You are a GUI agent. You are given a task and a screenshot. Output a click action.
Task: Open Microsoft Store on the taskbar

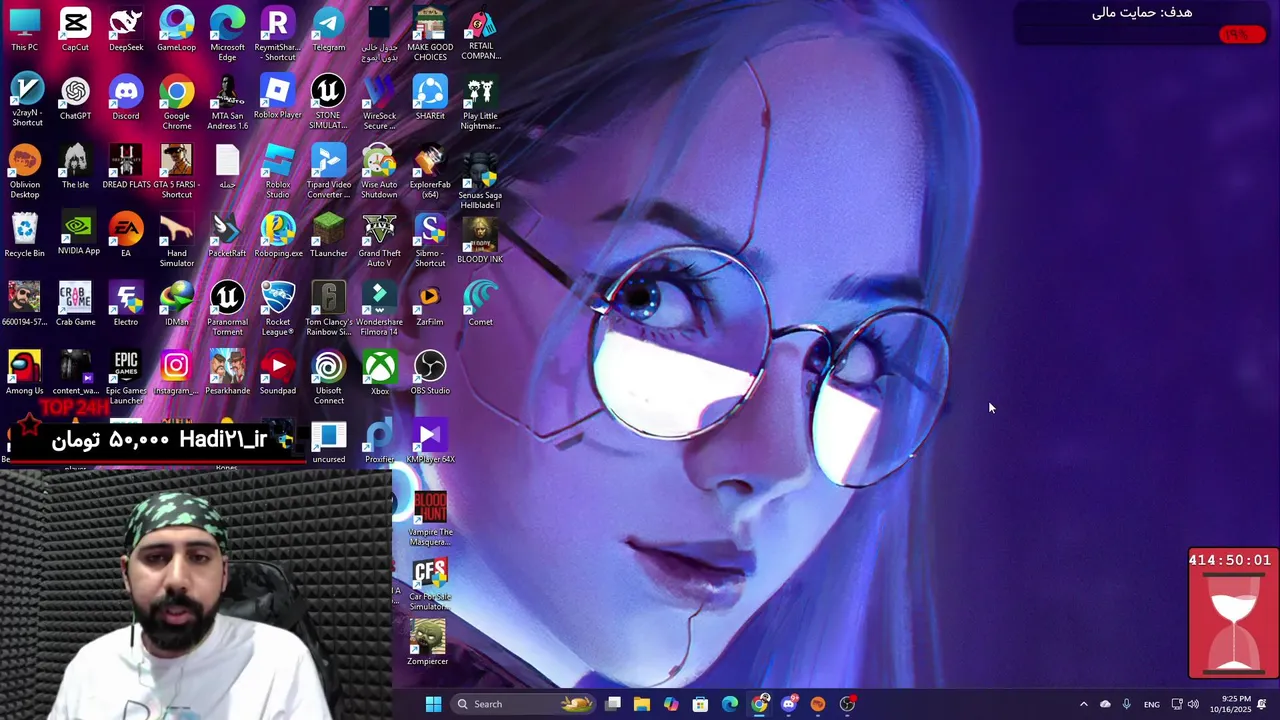click(700, 704)
